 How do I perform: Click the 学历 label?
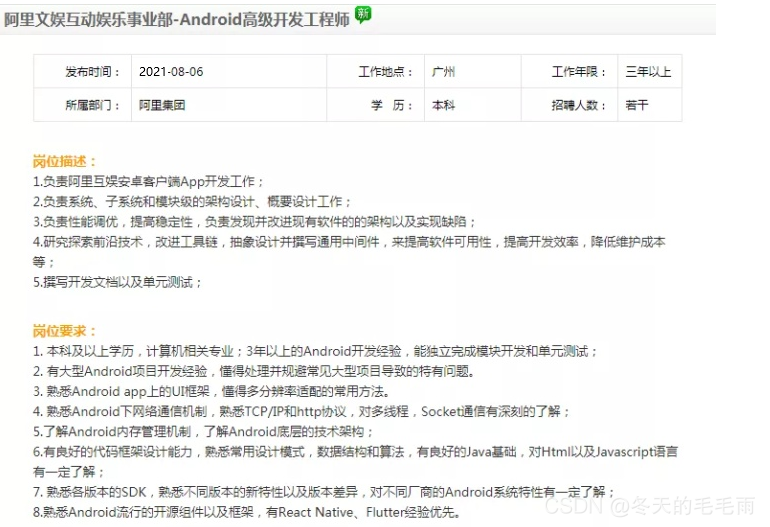(x=391, y=105)
